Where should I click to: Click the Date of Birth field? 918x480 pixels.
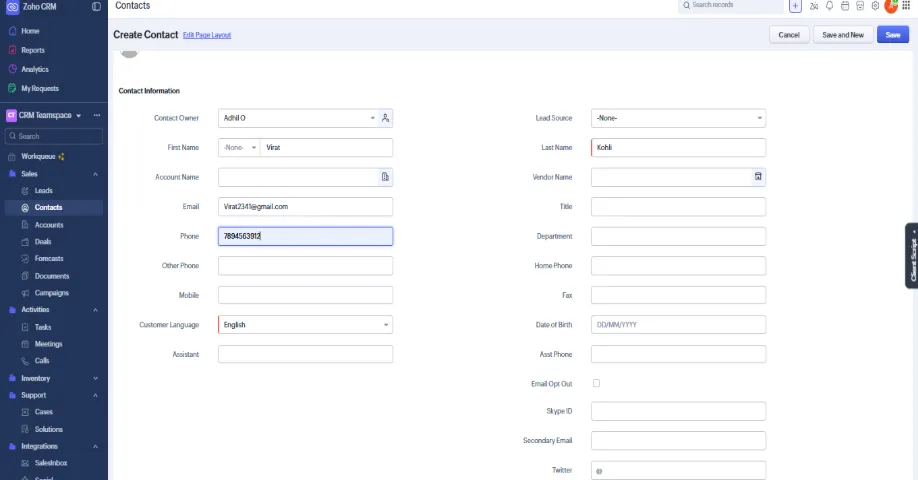click(x=678, y=325)
